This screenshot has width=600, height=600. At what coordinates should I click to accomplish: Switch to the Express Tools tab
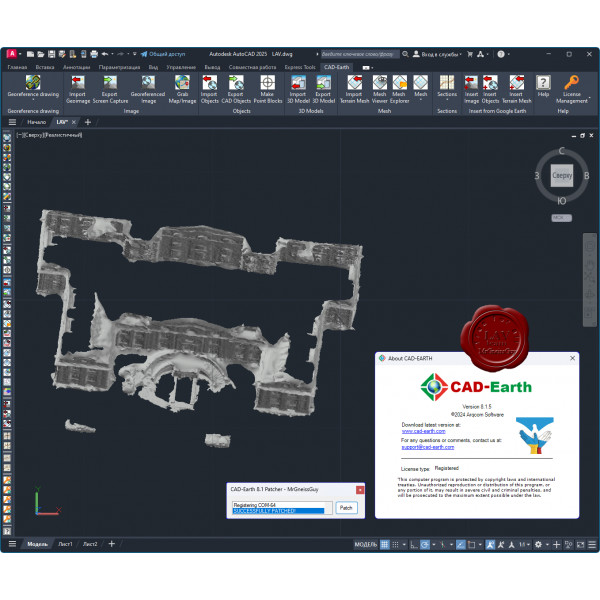click(x=300, y=67)
